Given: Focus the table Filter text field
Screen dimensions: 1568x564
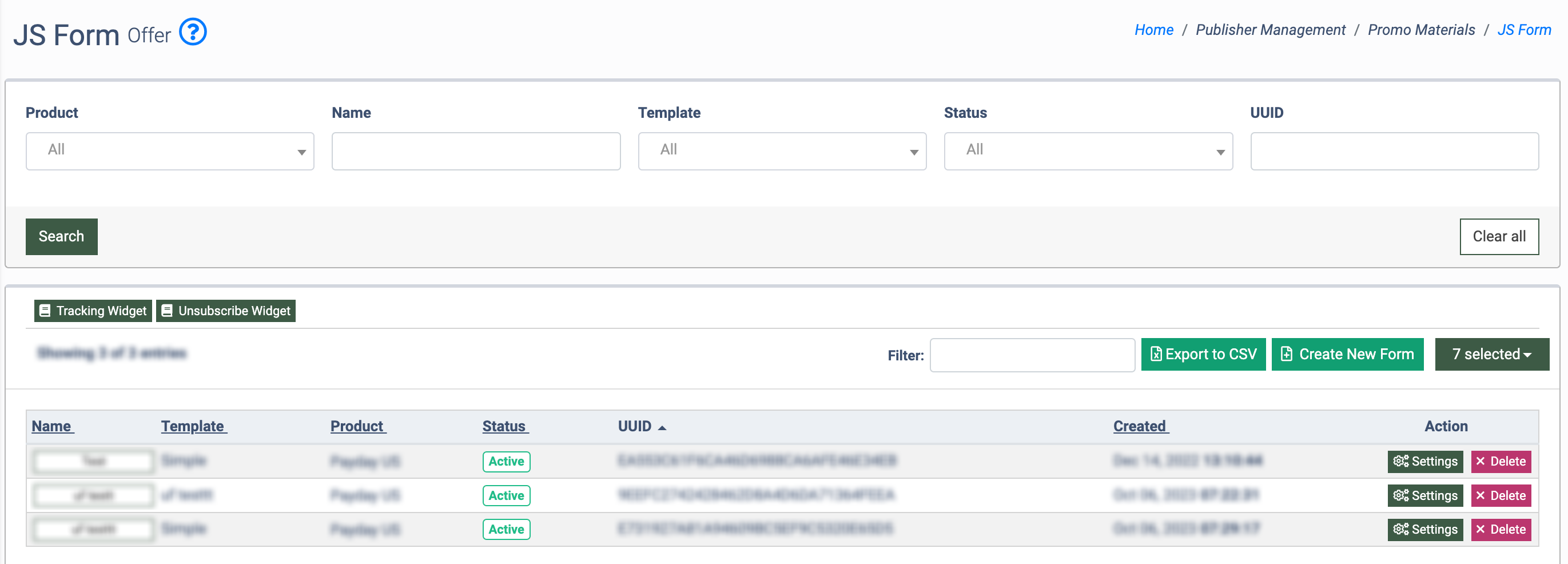Looking at the screenshot, I should point(1032,355).
